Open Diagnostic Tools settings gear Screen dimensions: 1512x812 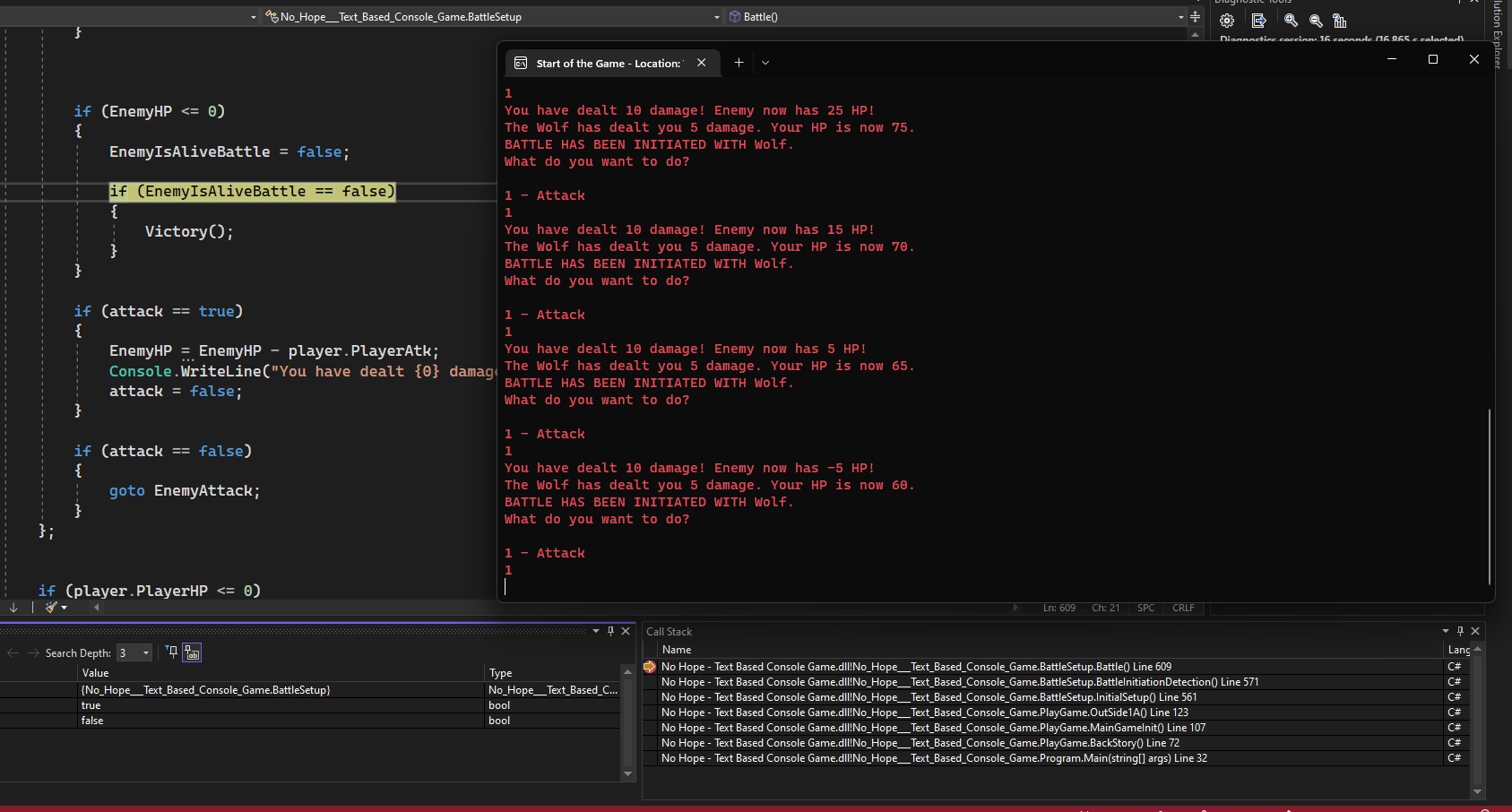(x=1227, y=21)
